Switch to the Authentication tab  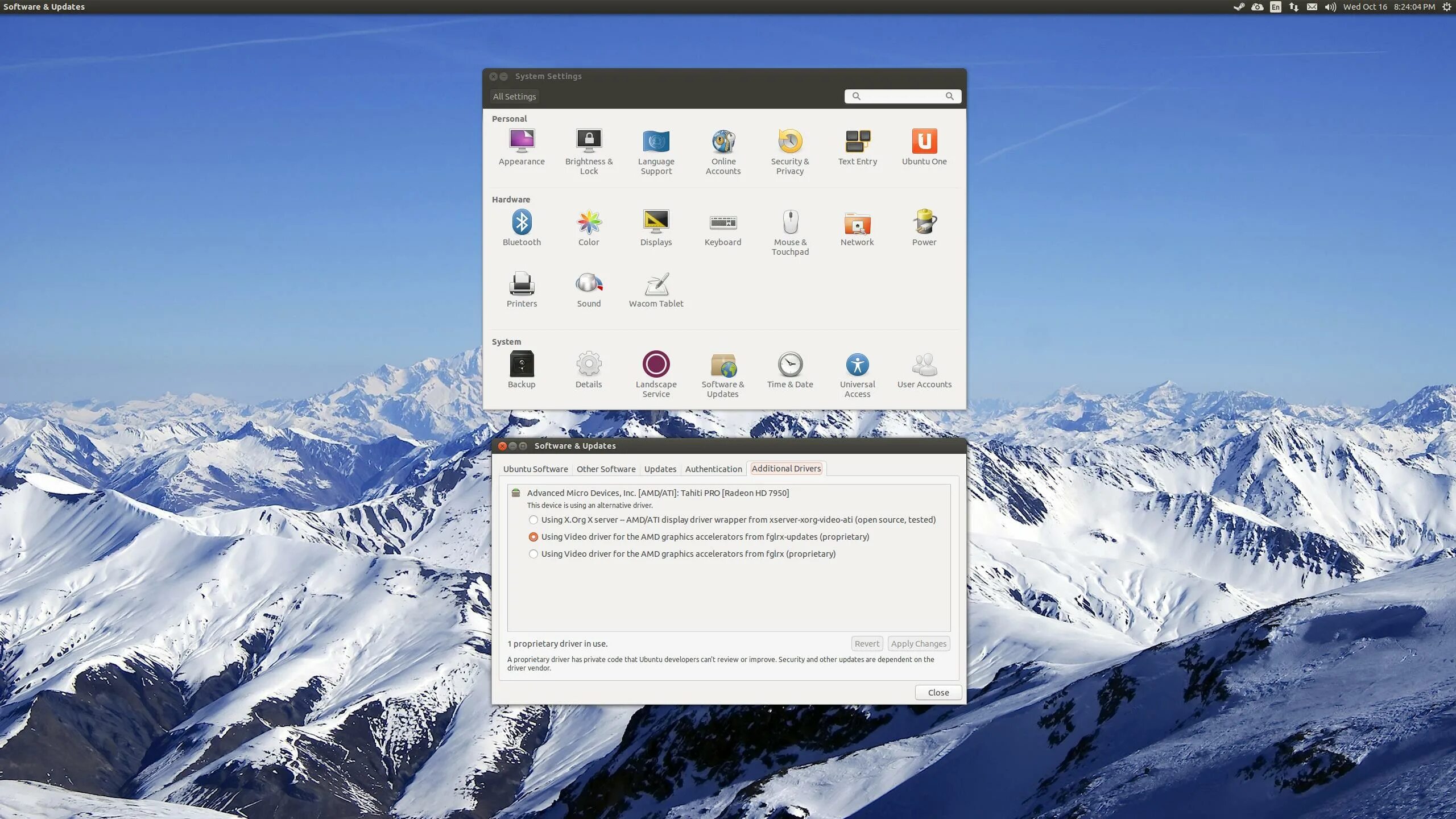(x=713, y=469)
